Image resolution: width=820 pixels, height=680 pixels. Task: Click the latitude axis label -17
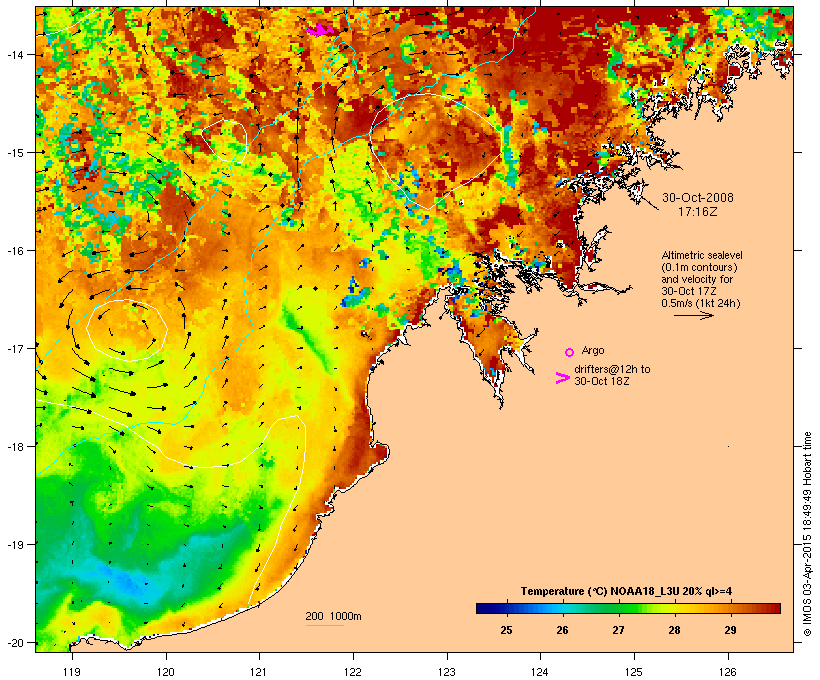coord(15,348)
